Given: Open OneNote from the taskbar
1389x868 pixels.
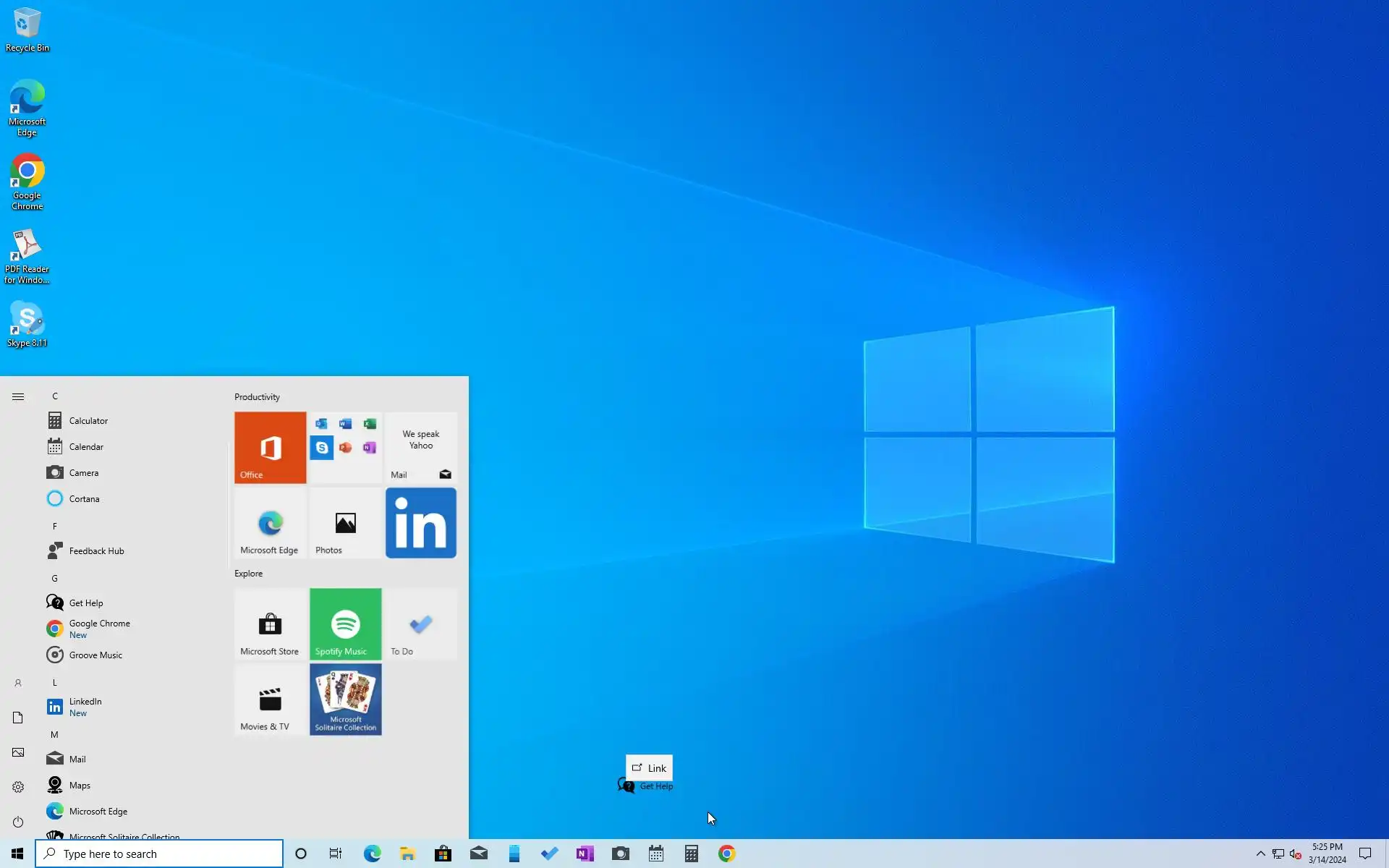Looking at the screenshot, I should pos(585,854).
